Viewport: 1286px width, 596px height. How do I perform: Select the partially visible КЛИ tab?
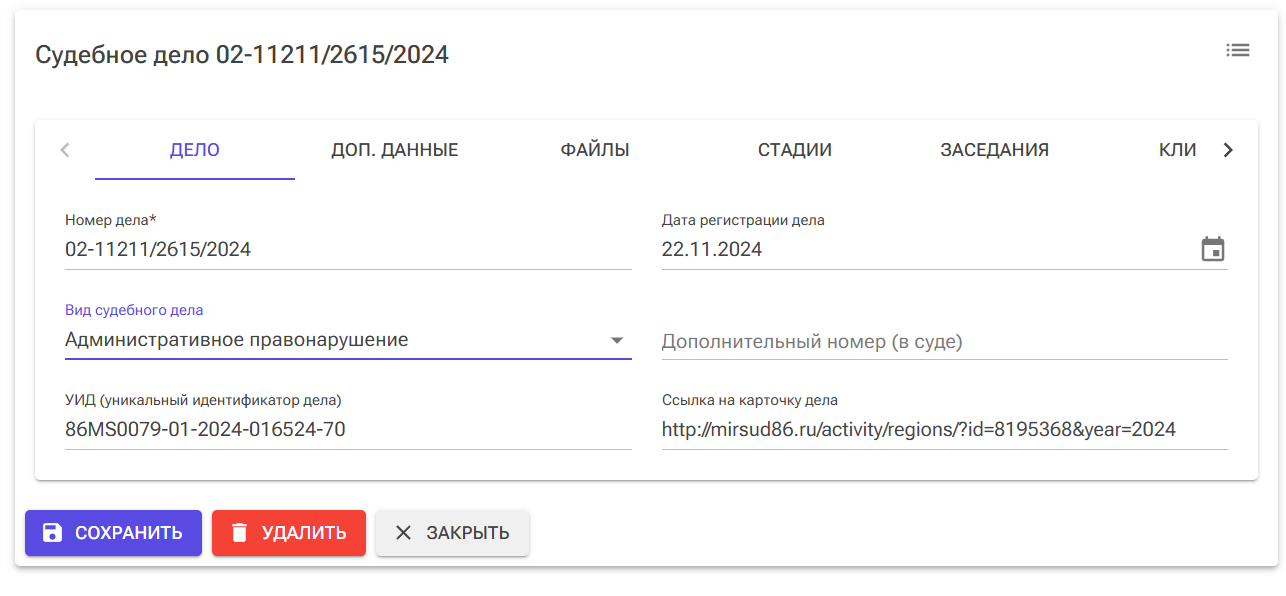tap(1176, 150)
